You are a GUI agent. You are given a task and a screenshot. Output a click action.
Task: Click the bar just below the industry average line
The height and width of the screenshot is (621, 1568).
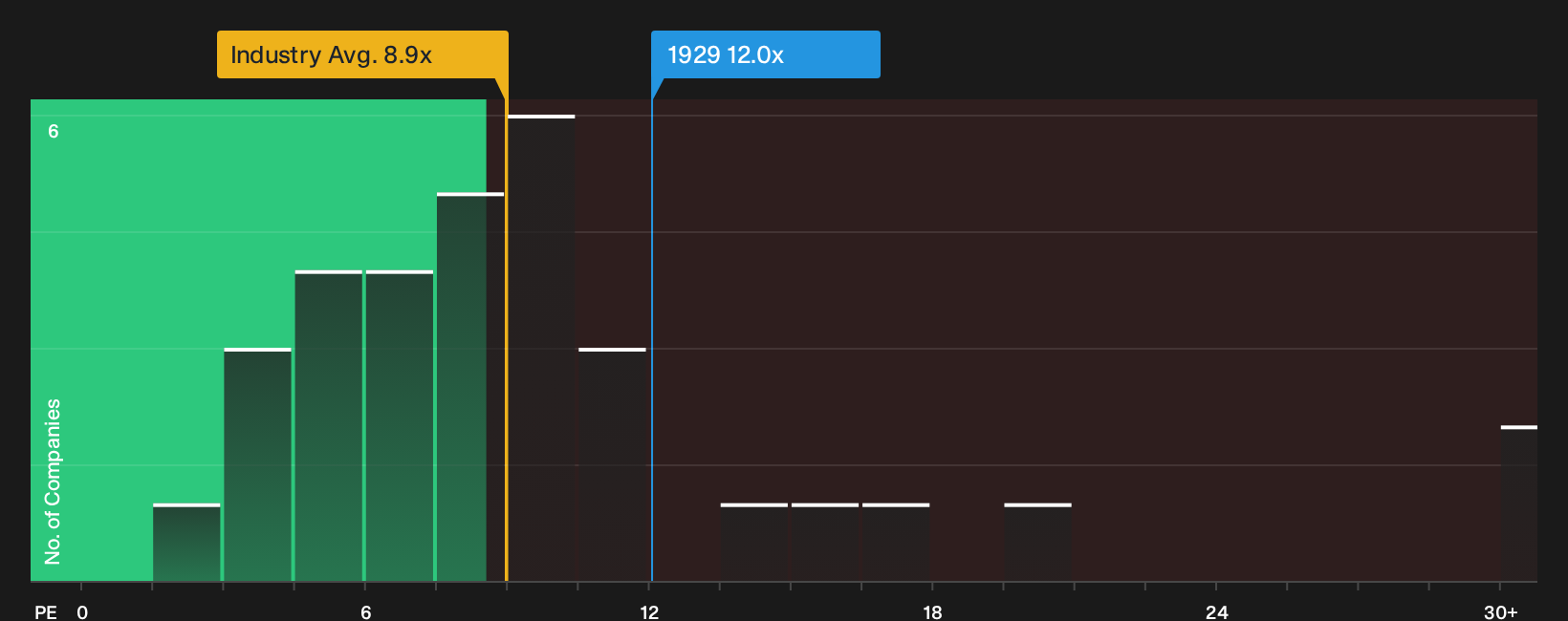point(470,387)
